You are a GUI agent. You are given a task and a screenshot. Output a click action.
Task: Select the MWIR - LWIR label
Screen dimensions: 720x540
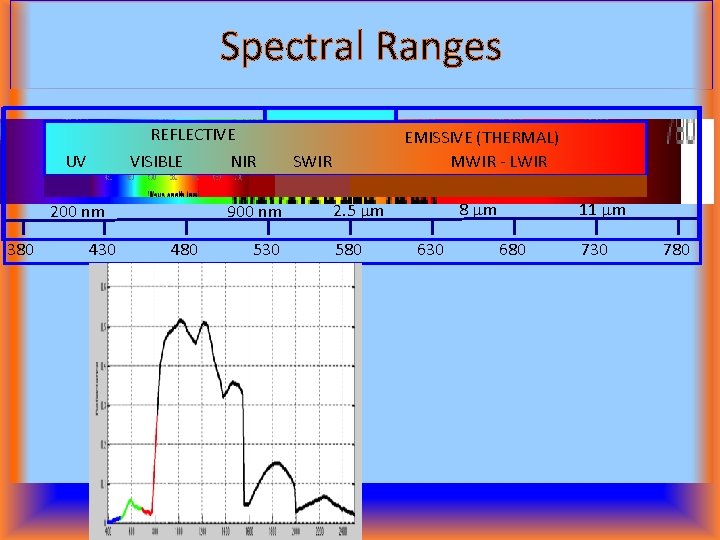(499, 162)
